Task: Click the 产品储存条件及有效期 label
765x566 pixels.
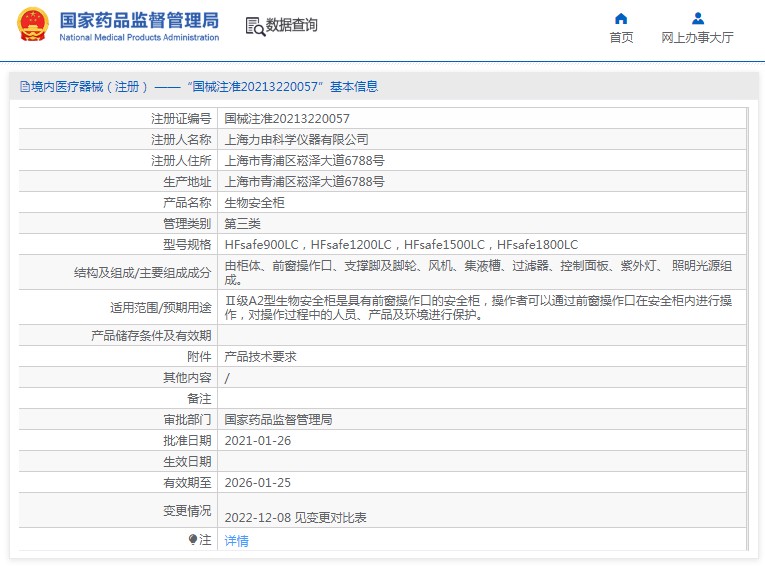Action: pos(151,336)
